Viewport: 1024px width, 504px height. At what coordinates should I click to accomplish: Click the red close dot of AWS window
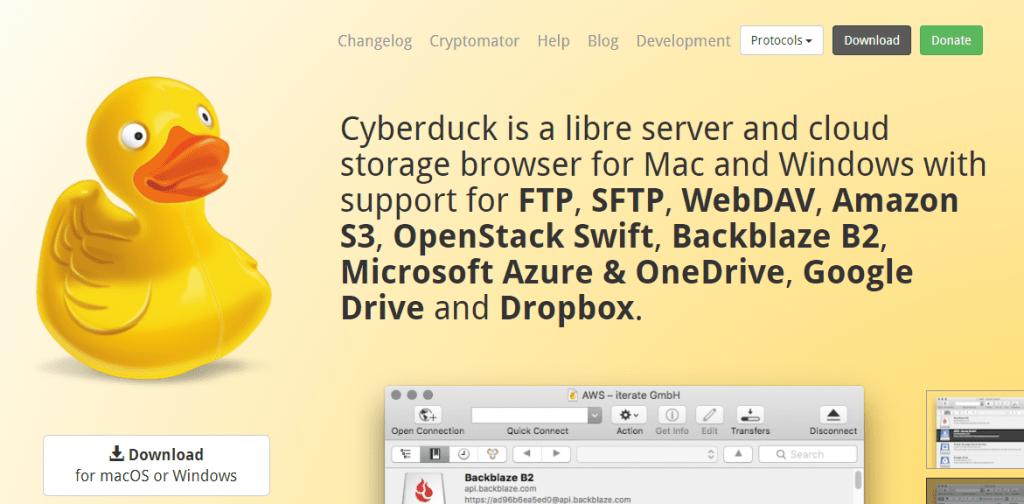pos(396,395)
